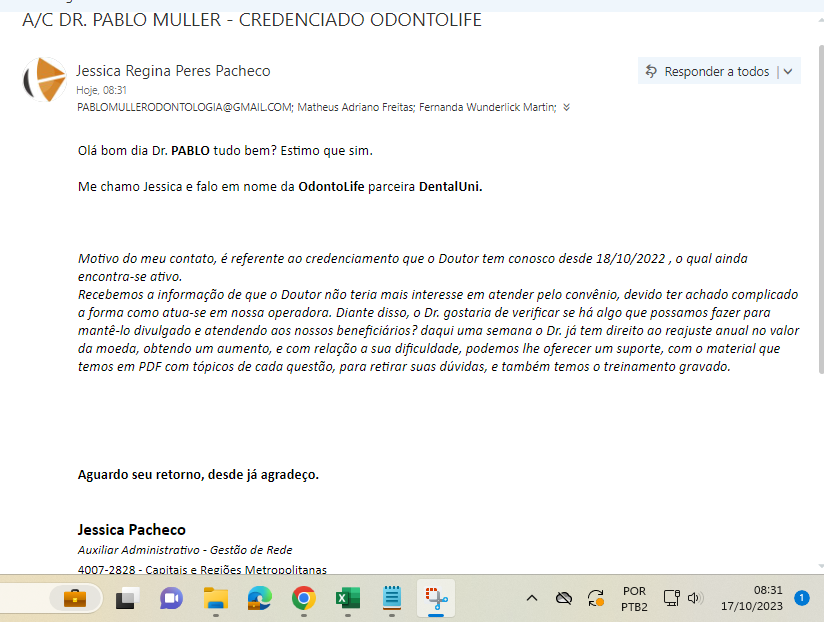Click the line Aguardo seu retorno, desde já agradeço.
The height and width of the screenshot is (622, 824).
pos(198,474)
